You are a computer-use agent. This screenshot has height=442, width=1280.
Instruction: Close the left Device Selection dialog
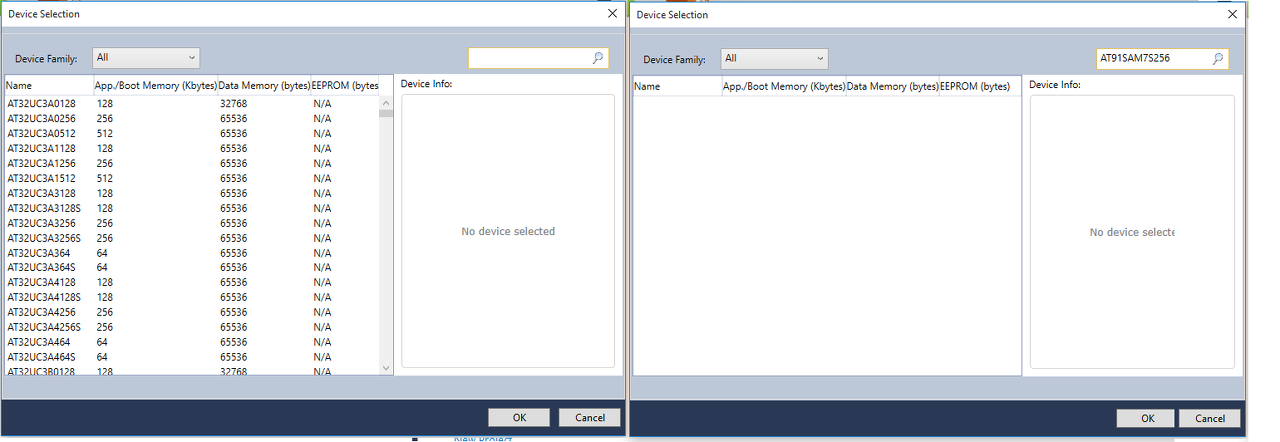(612, 14)
